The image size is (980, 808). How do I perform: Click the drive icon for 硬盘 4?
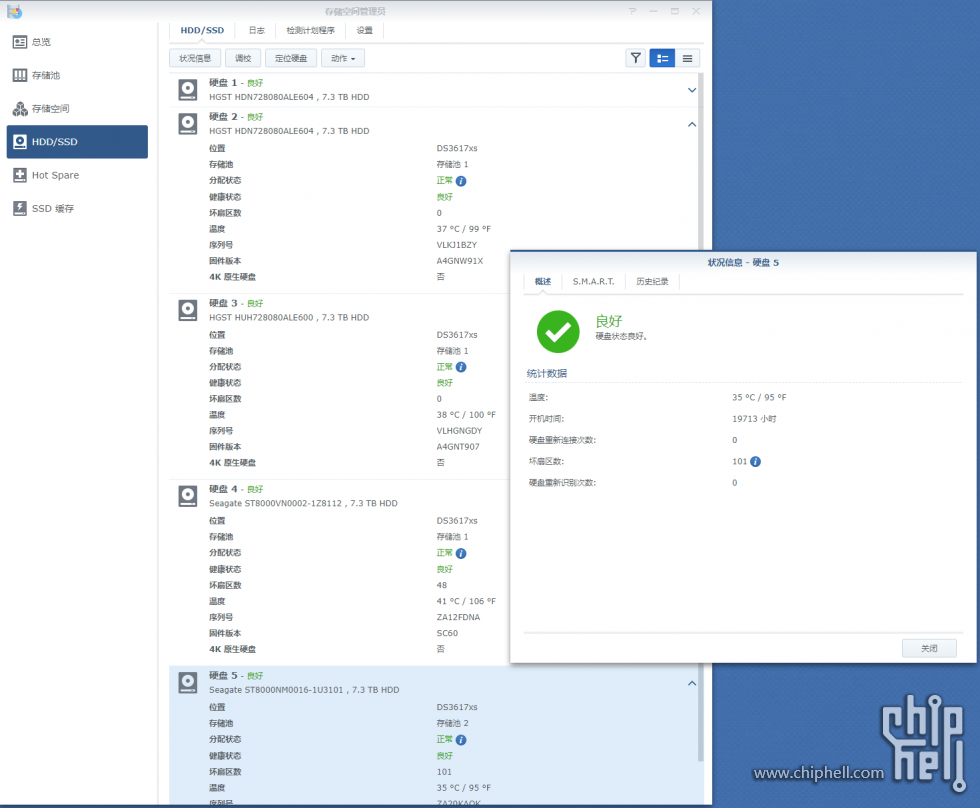(188, 496)
